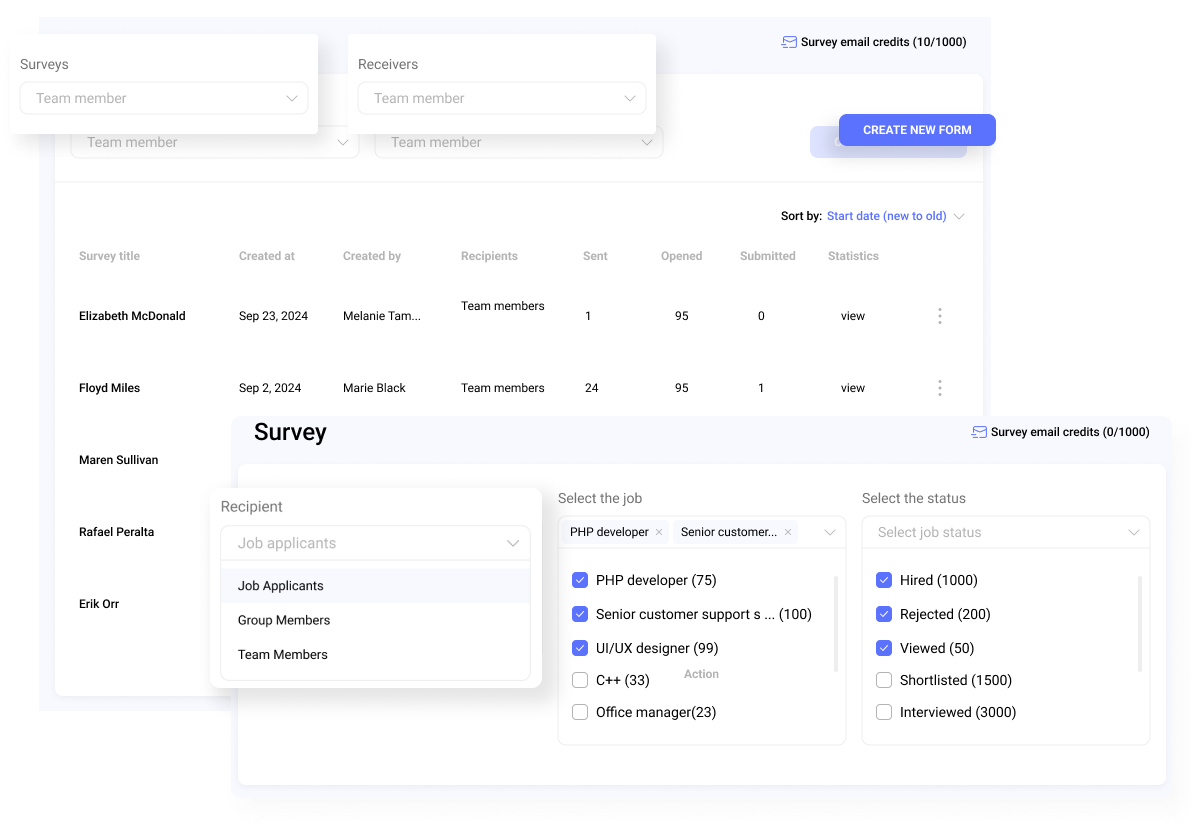Uncheck the PHP developer (75) checkbox
This screenshot has width=1202, height=831.
point(581,580)
